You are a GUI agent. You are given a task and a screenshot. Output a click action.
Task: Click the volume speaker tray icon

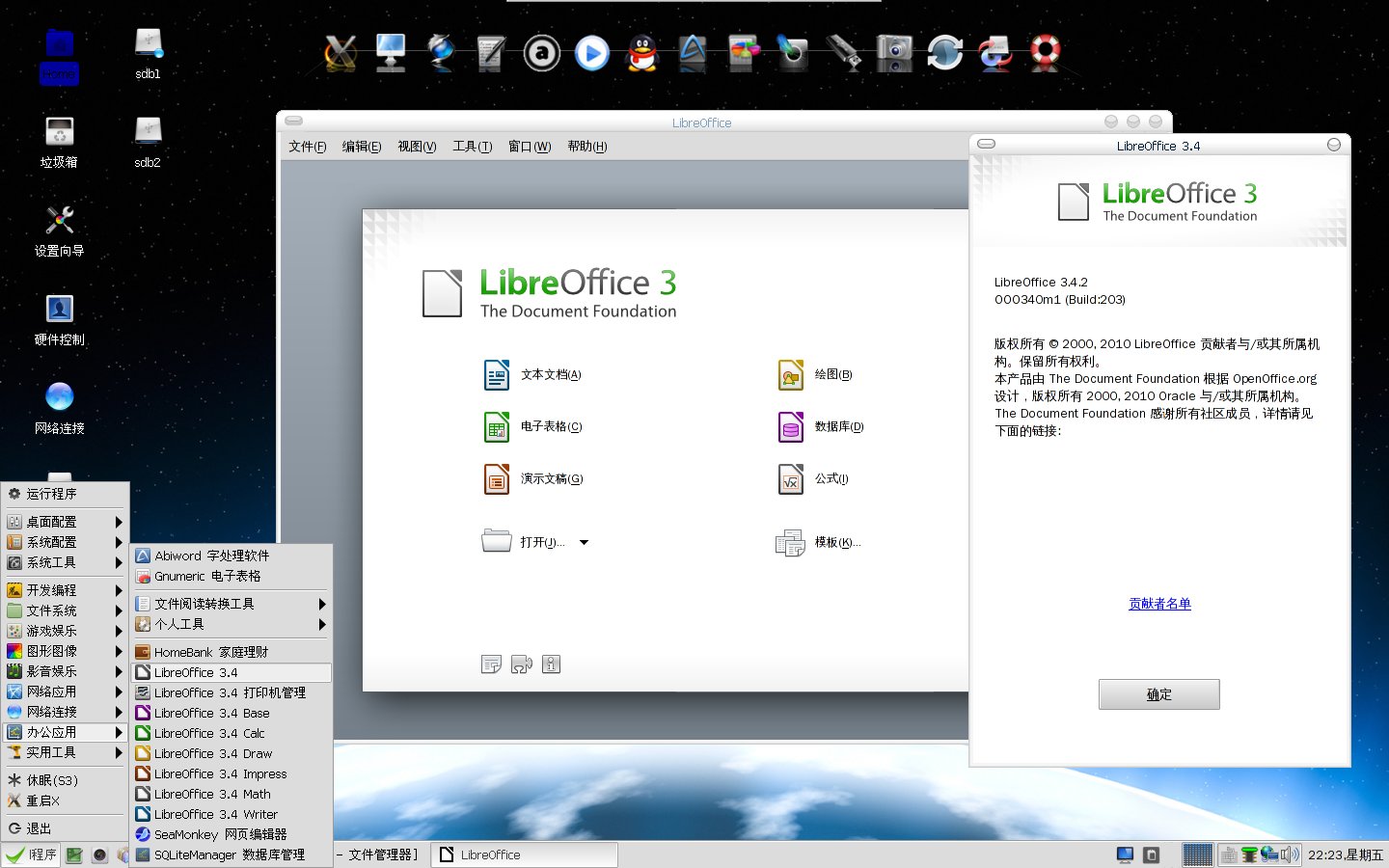pyautogui.click(x=1291, y=854)
